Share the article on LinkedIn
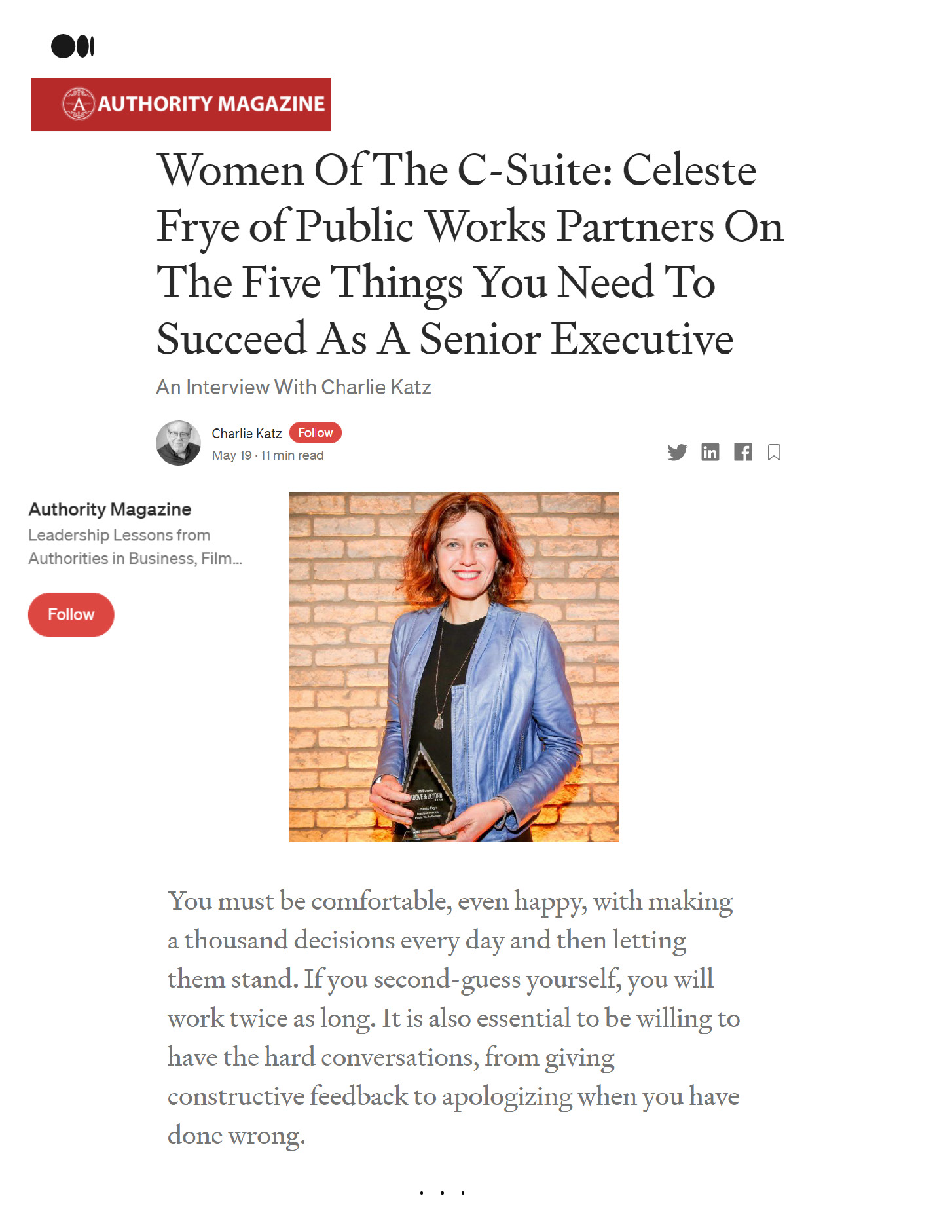 pyautogui.click(x=710, y=453)
